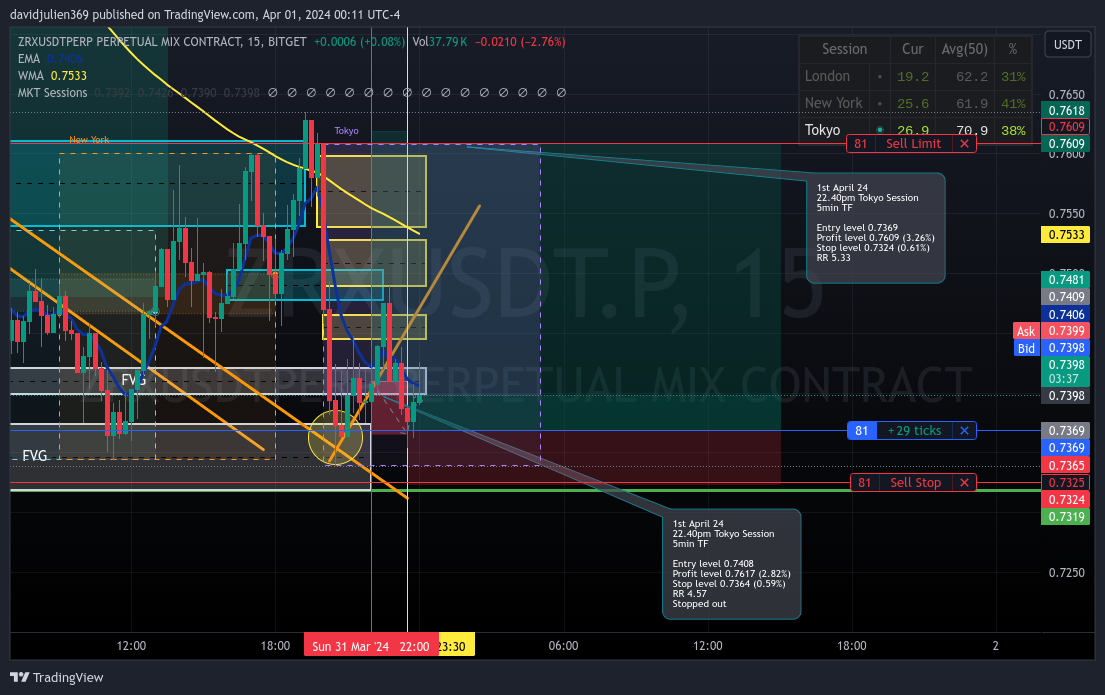The image size is (1105, 695).
Task: Click the Cur column header
Action: 913,49
